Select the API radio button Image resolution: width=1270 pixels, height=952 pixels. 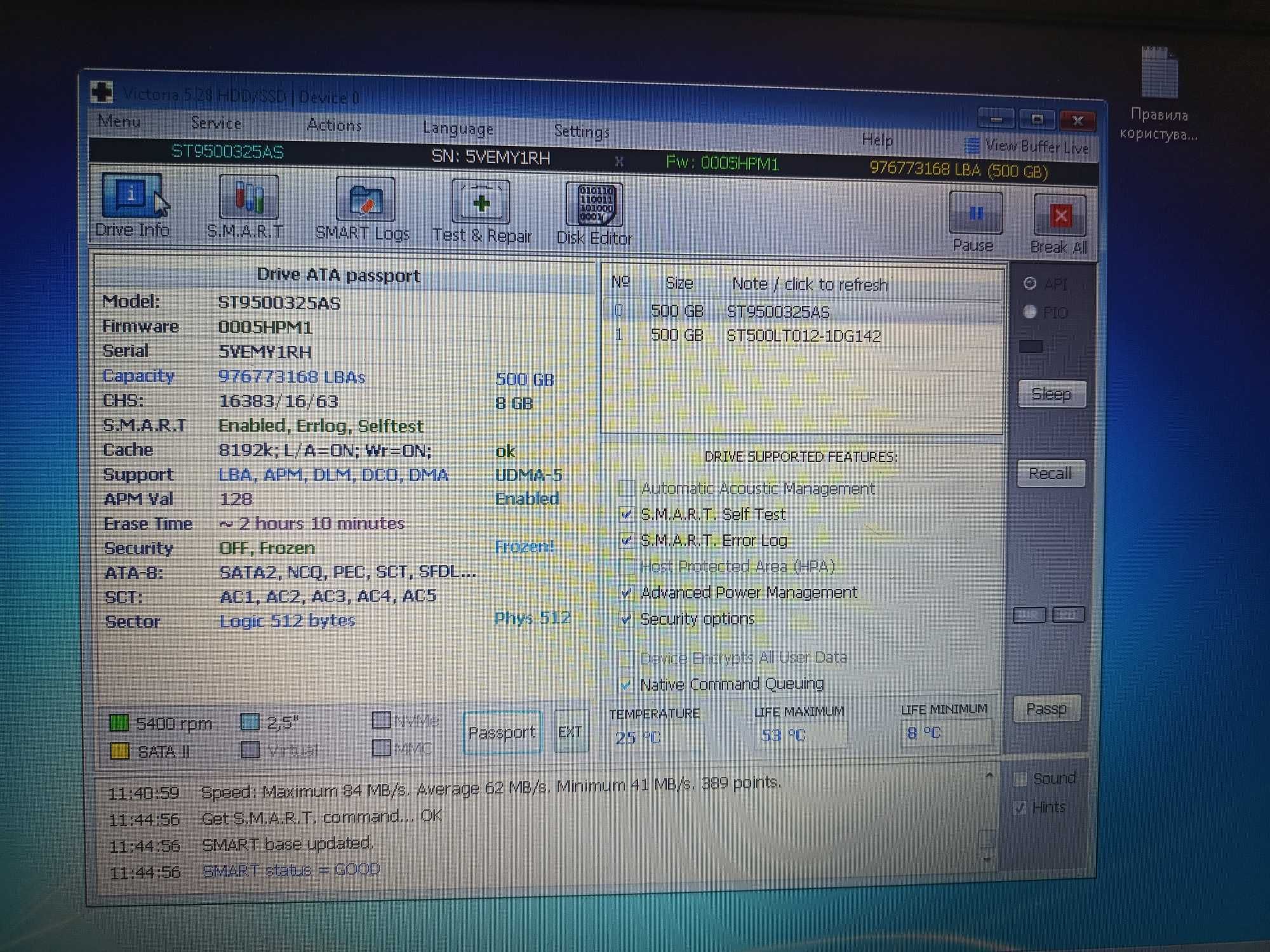[x=1030, y=283]
